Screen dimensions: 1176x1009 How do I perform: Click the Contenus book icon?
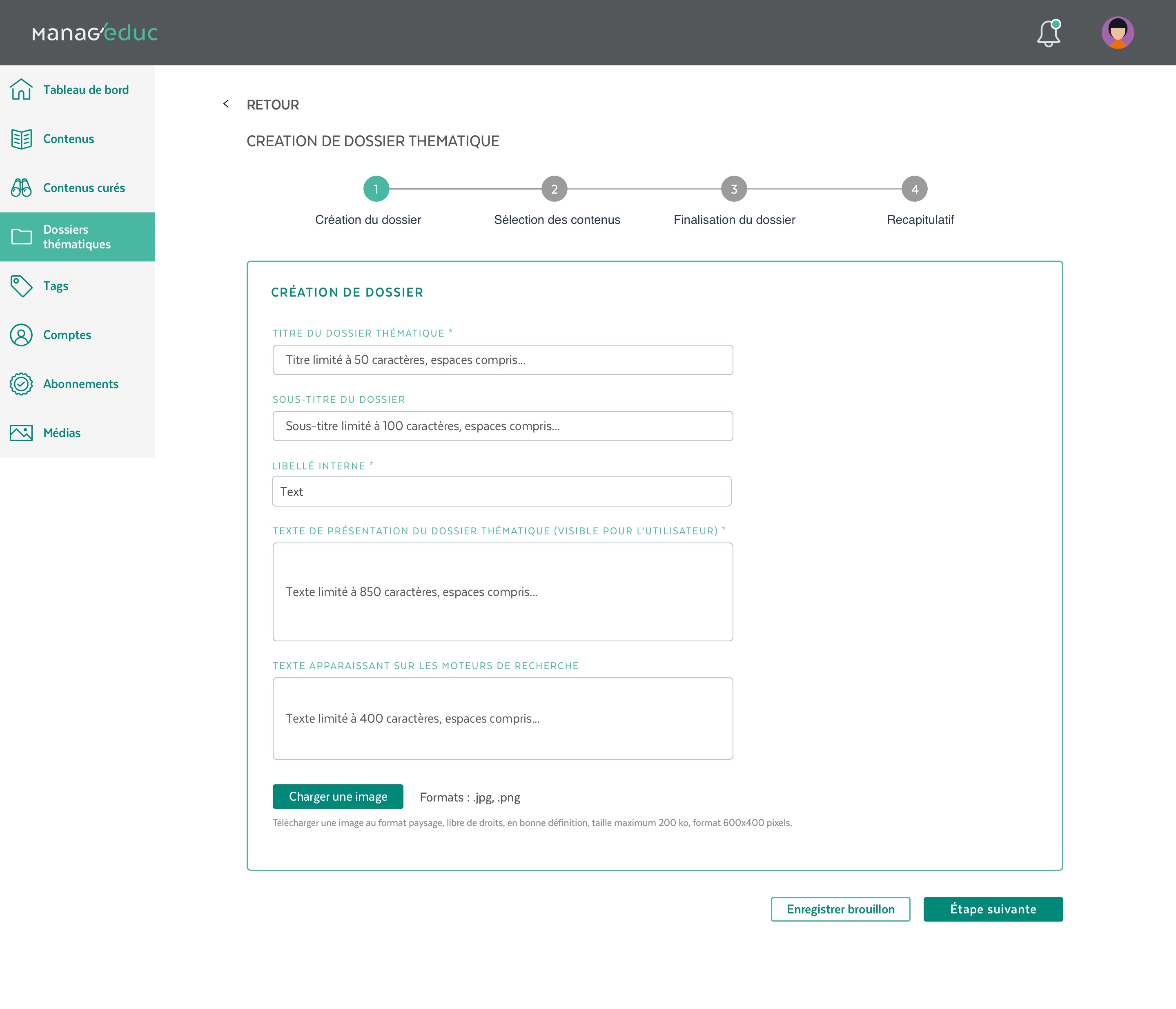[22, 139]
